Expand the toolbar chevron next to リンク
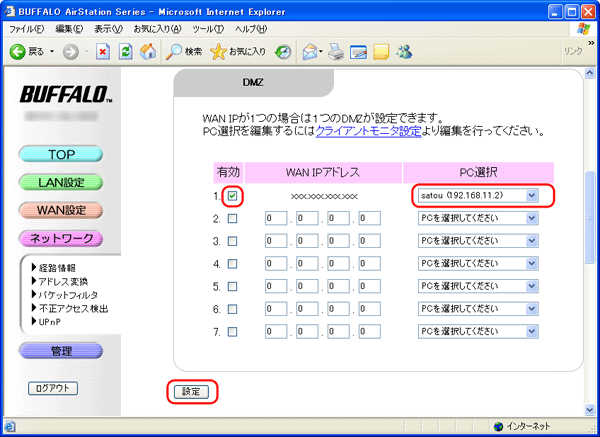This screenshot has height=437, width=600. click(x=592, y=43)
